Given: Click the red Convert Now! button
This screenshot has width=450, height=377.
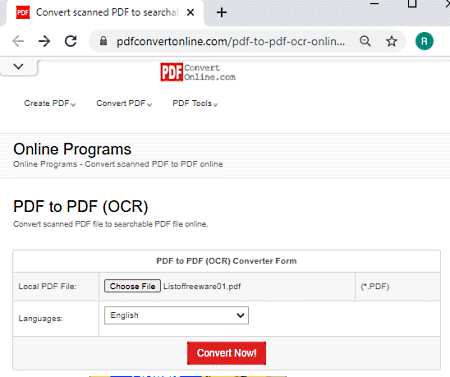Looking at the screenshot, I should click(x=226, y=353).
